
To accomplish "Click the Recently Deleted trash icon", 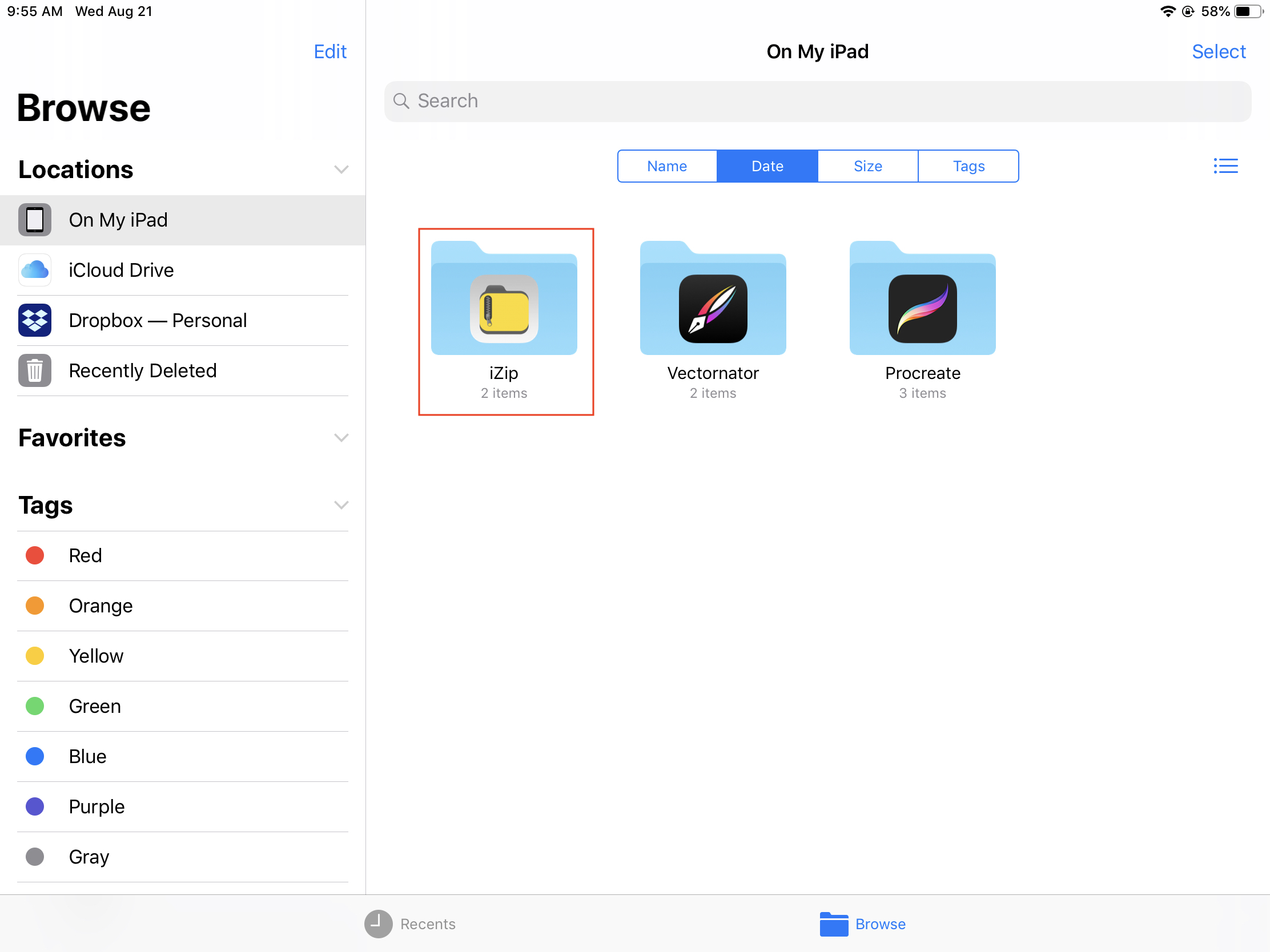I will [x=34, y=371].
